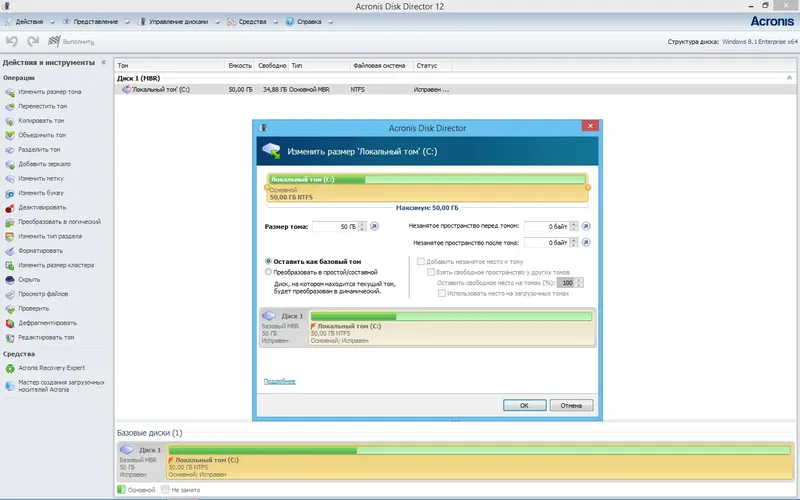Select the 'Добавить зеркало' icon
Screen dimensions: 800x500
tap(10, 164)
